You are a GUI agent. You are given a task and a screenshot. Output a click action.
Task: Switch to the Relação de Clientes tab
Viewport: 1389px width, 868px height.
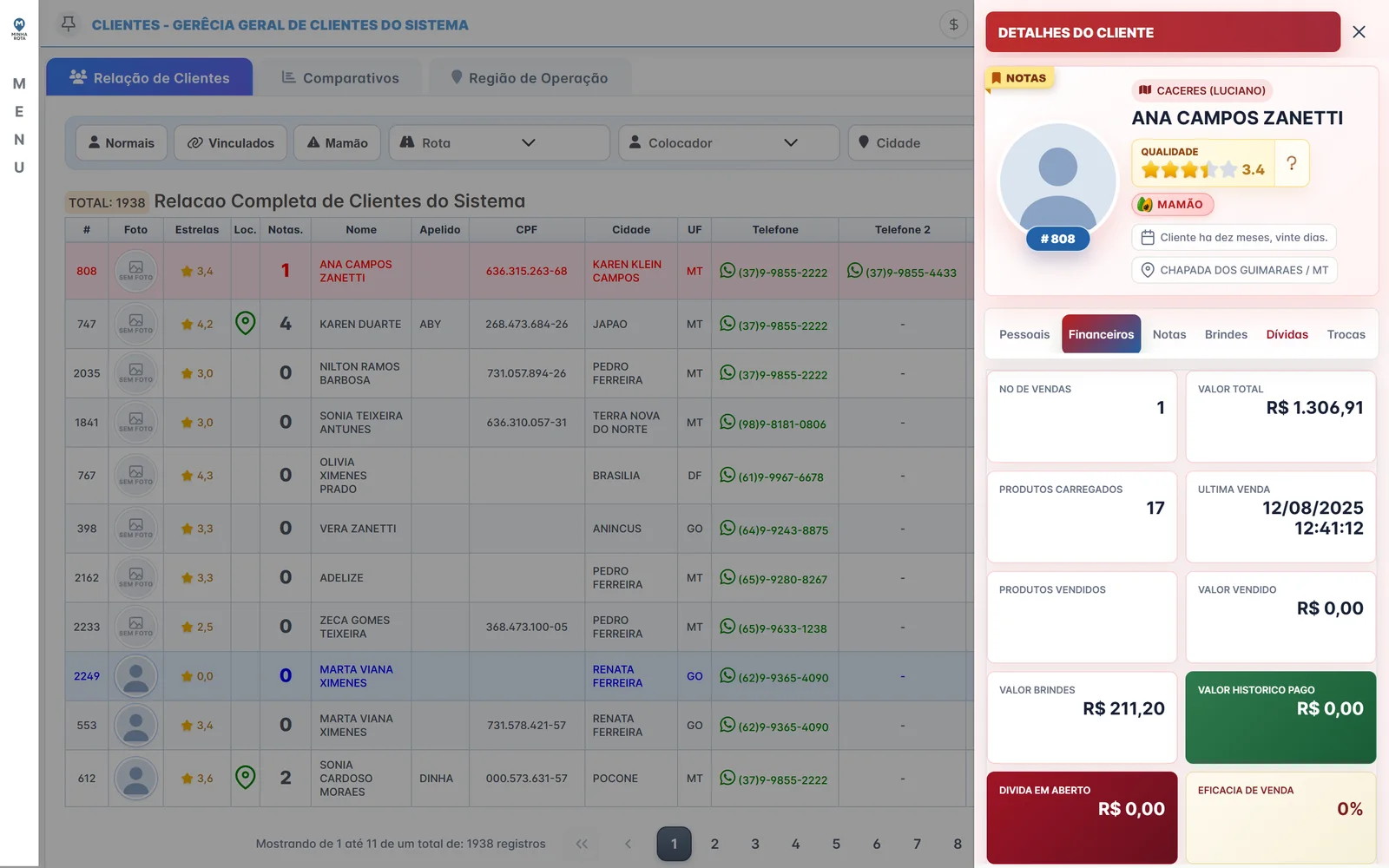[x=149, y=77]
